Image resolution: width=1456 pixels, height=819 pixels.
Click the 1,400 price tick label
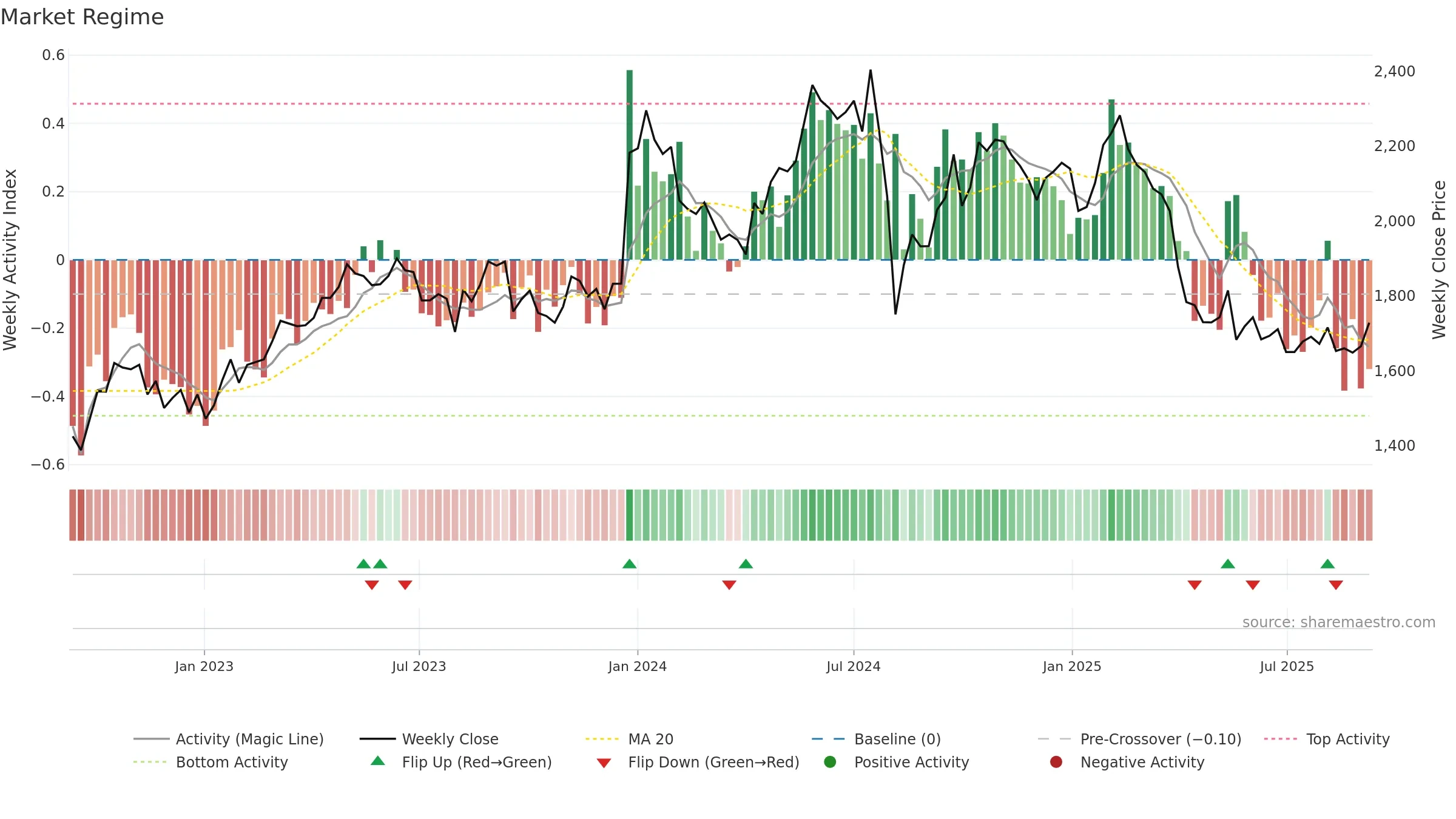click(1394, 445)
